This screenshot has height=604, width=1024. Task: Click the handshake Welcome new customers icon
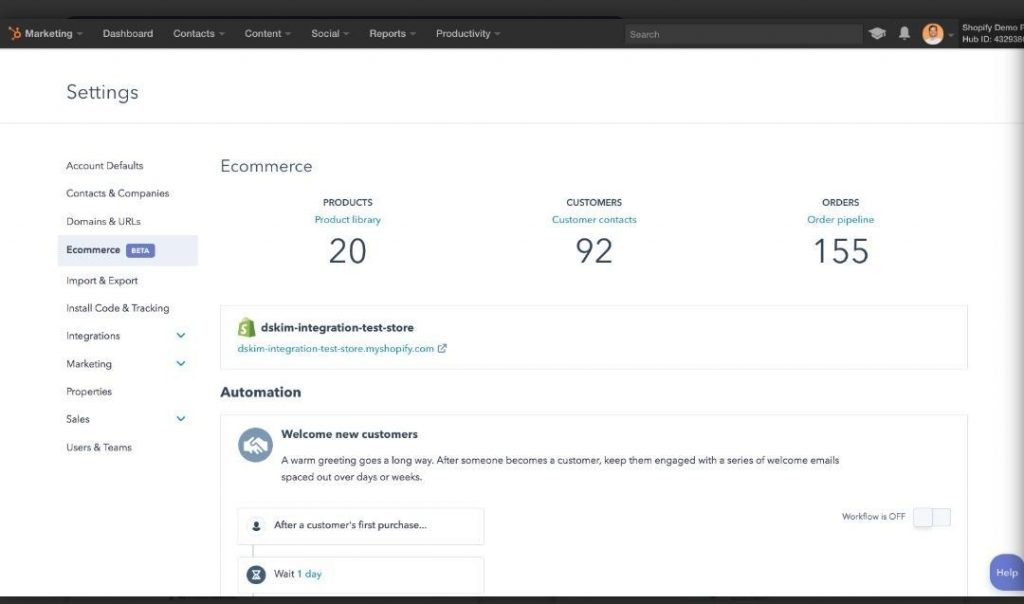click(255, 445)
